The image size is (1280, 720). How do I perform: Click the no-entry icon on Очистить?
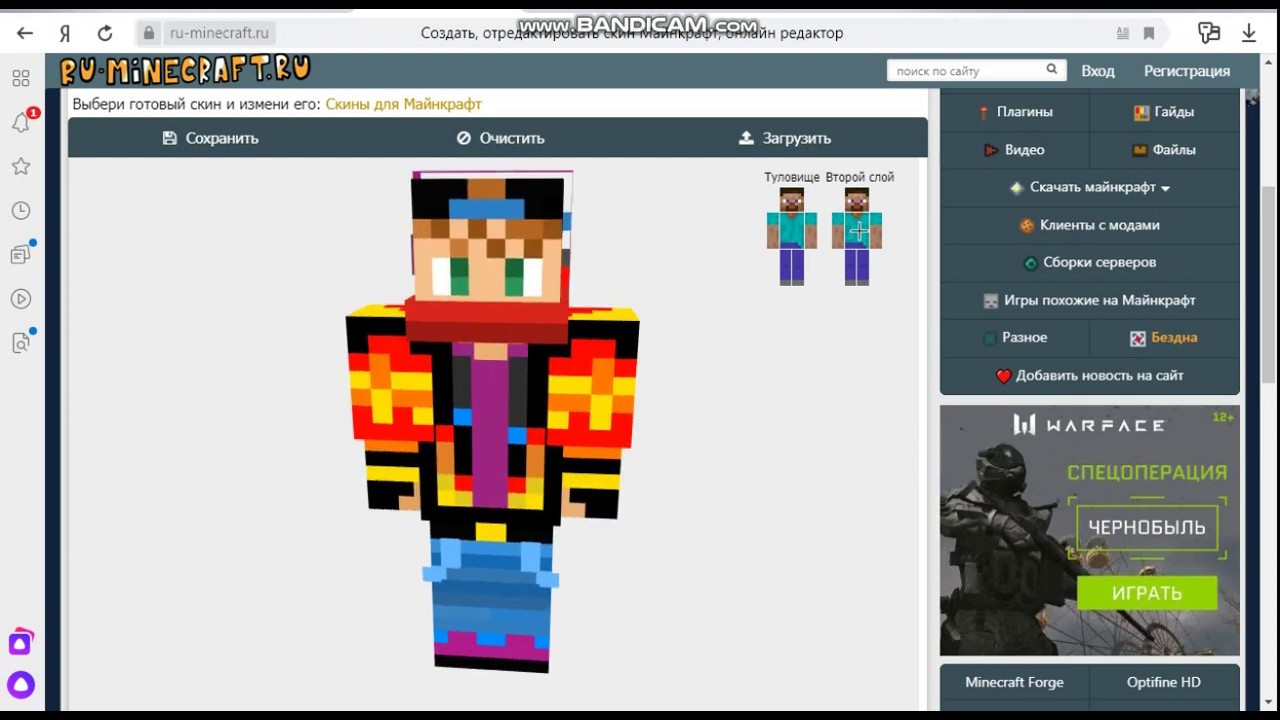tap(463, 138)
